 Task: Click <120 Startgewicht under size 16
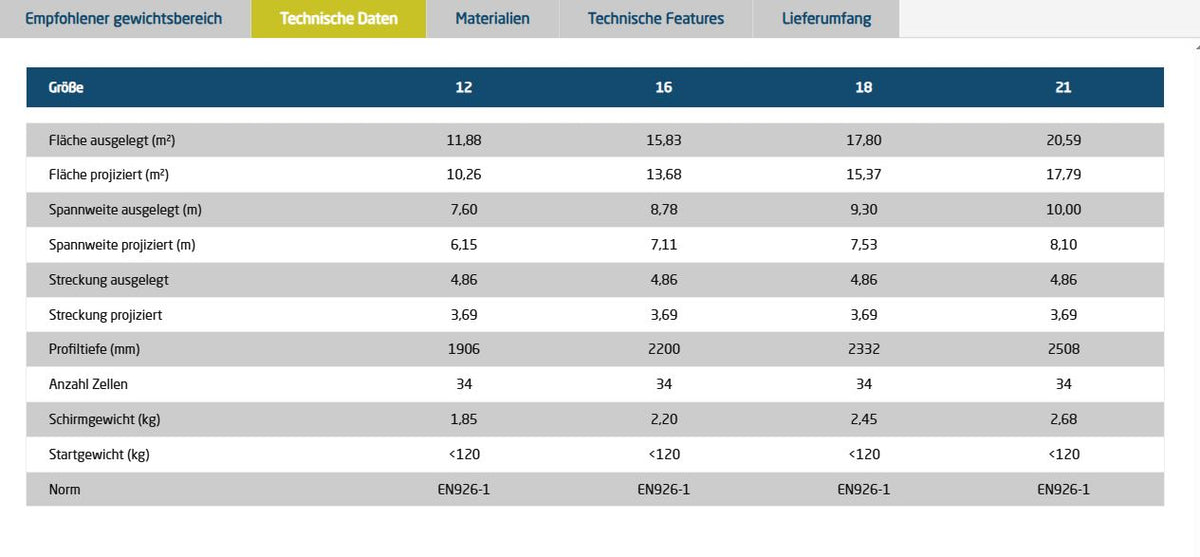(x=664, y=455)
